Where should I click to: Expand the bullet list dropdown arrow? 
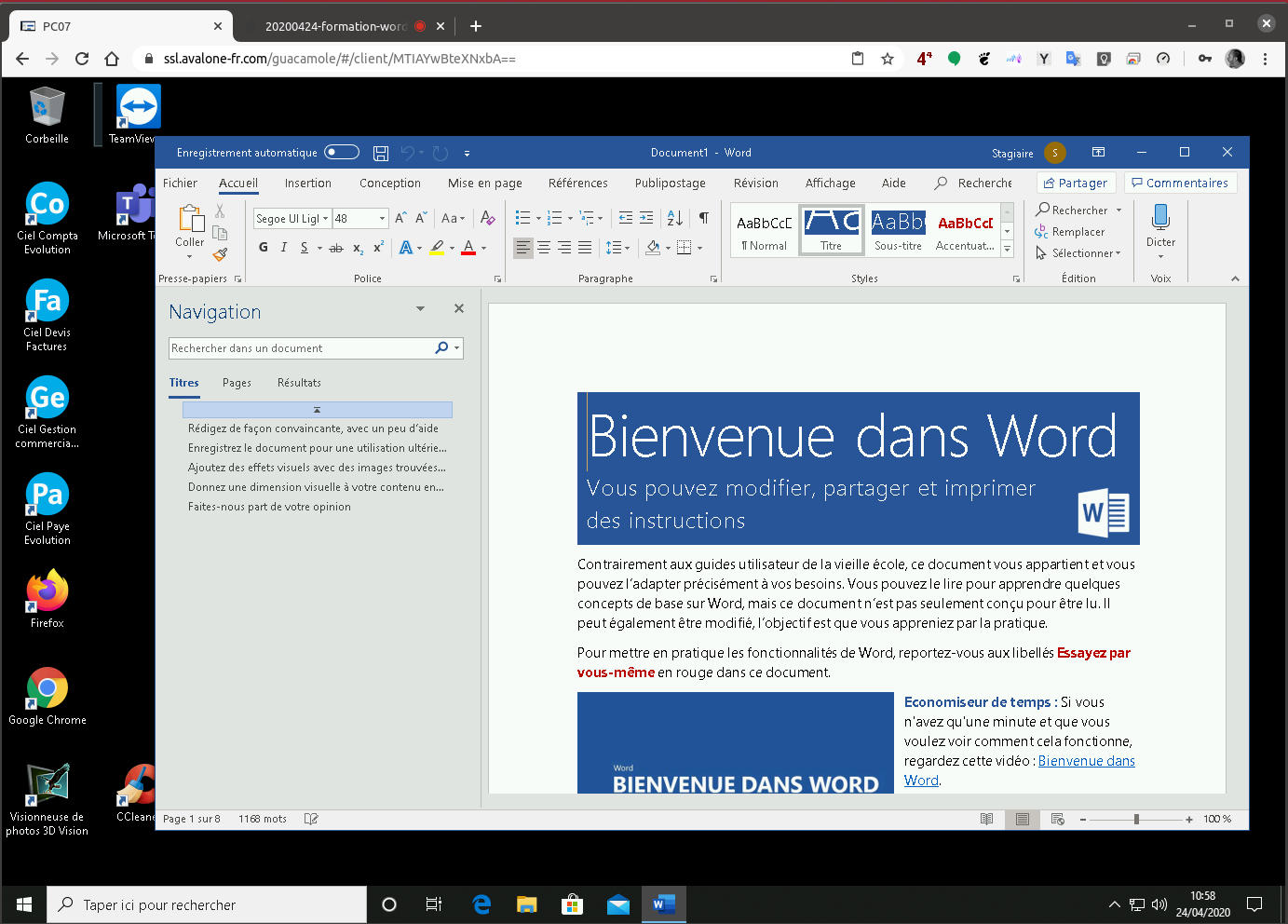point(538,219)
